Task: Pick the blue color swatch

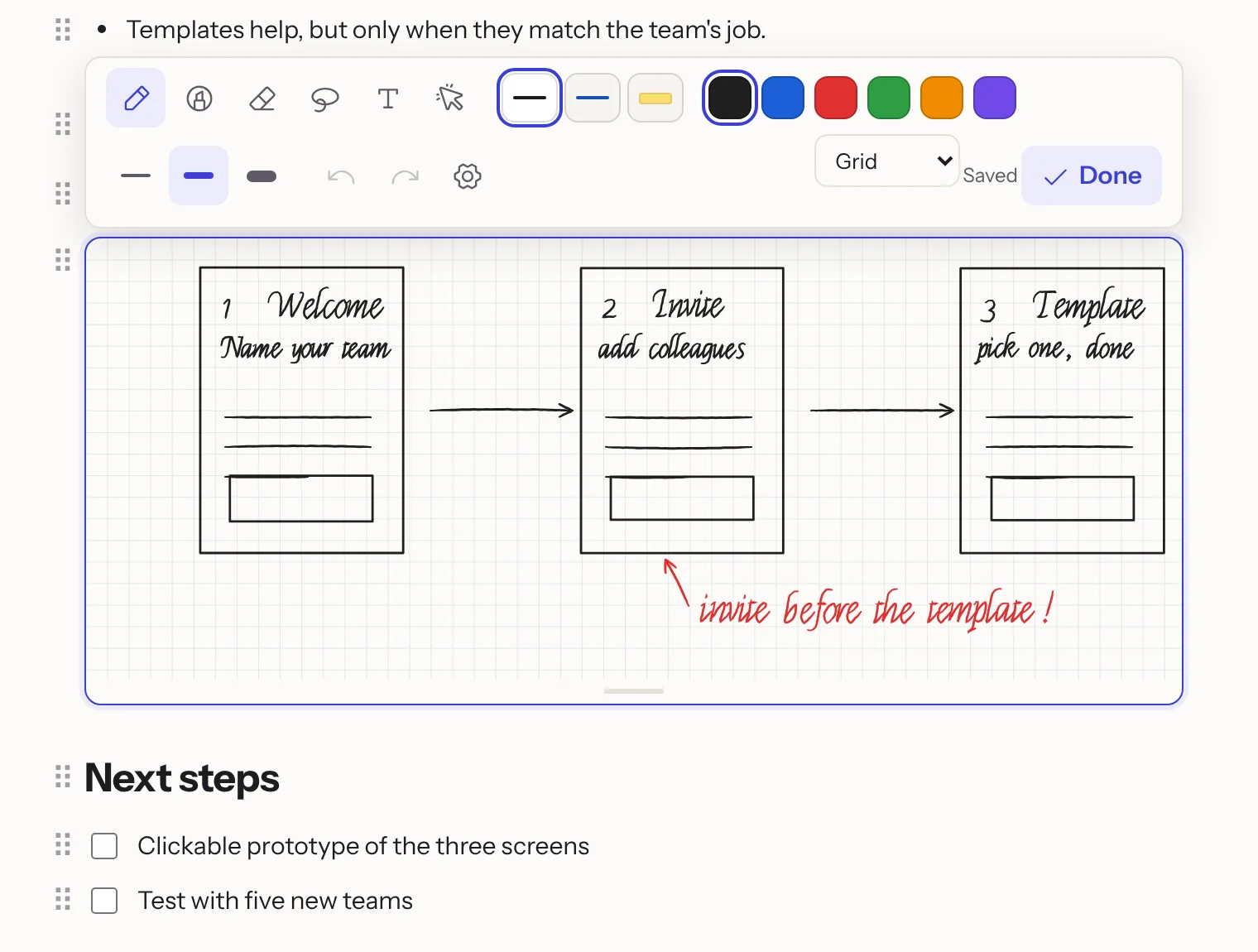Action: (x=783, y=98)
